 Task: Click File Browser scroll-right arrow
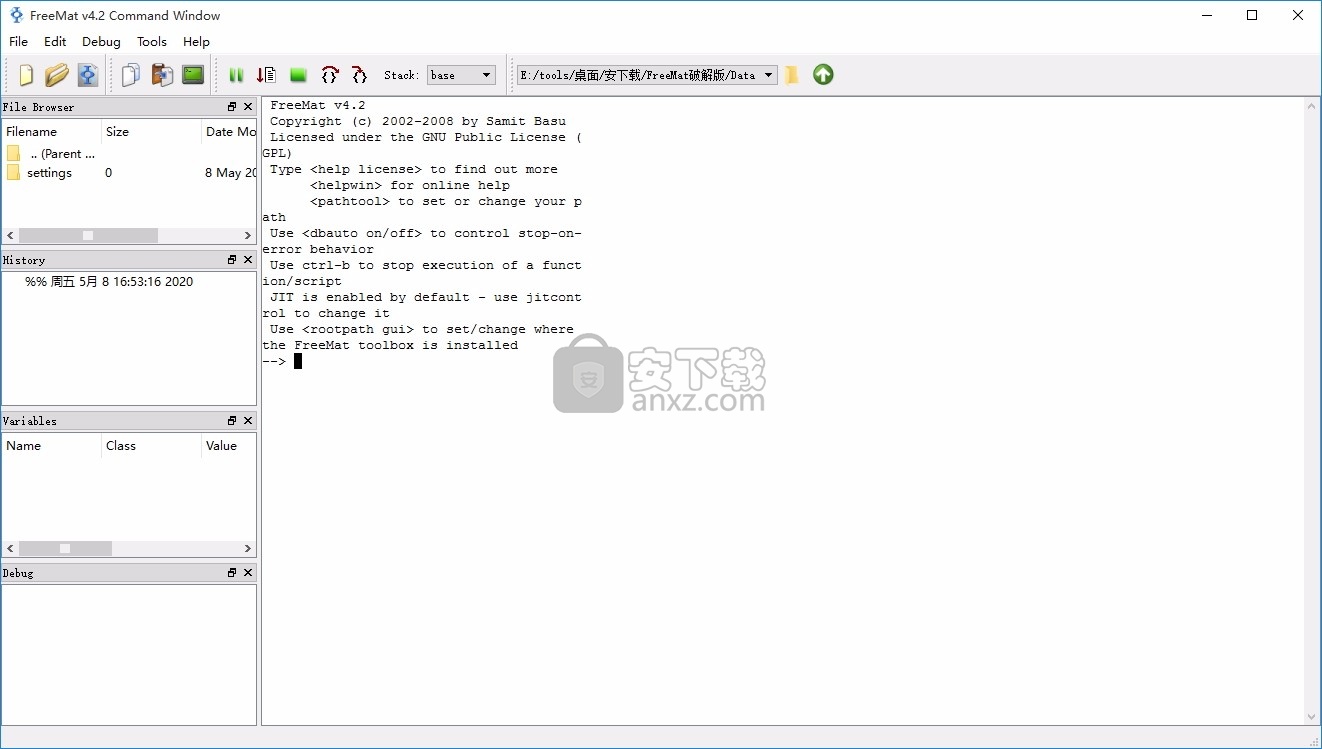[x=249, y=236]
